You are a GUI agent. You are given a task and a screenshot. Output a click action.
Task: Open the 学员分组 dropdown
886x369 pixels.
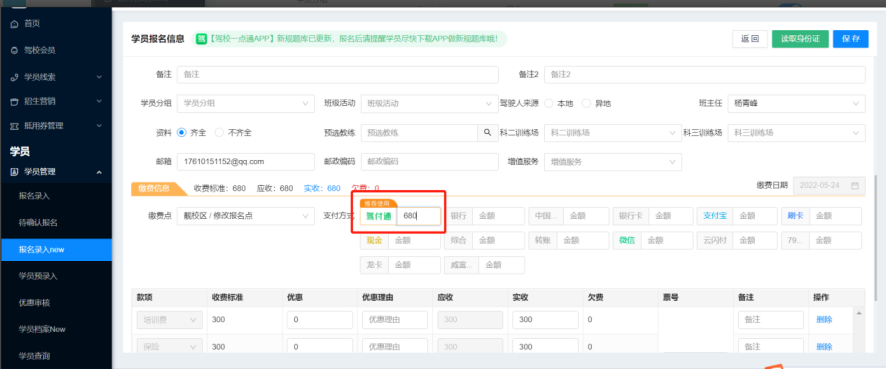(x=246, y=103)
